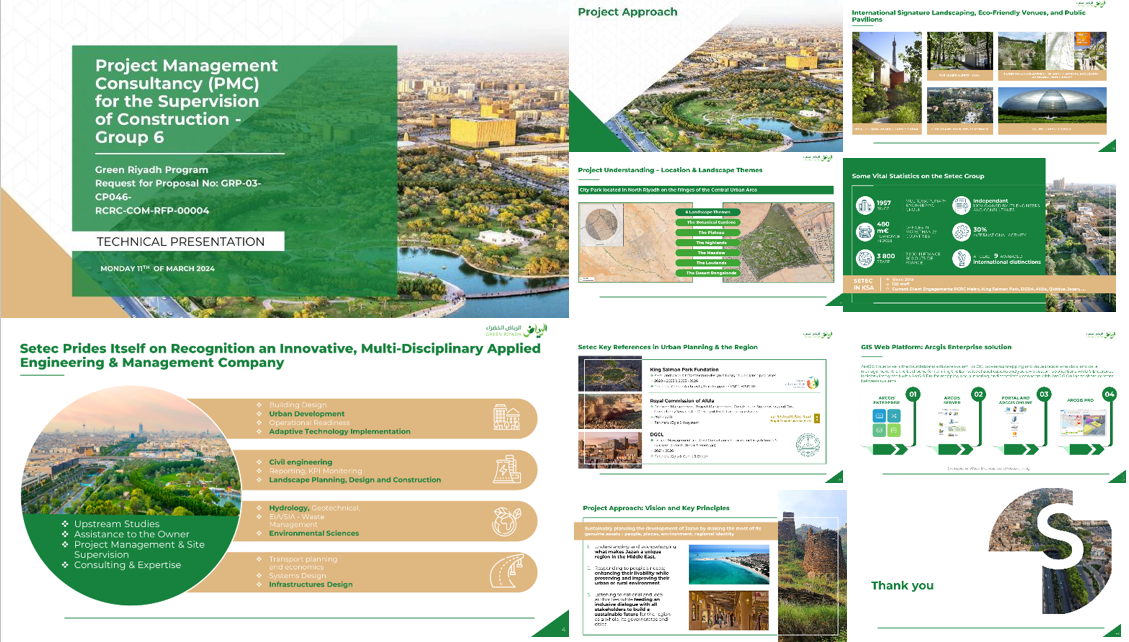
Task: Click the 6 Landscape Themes pill
Action: [708, 212]
